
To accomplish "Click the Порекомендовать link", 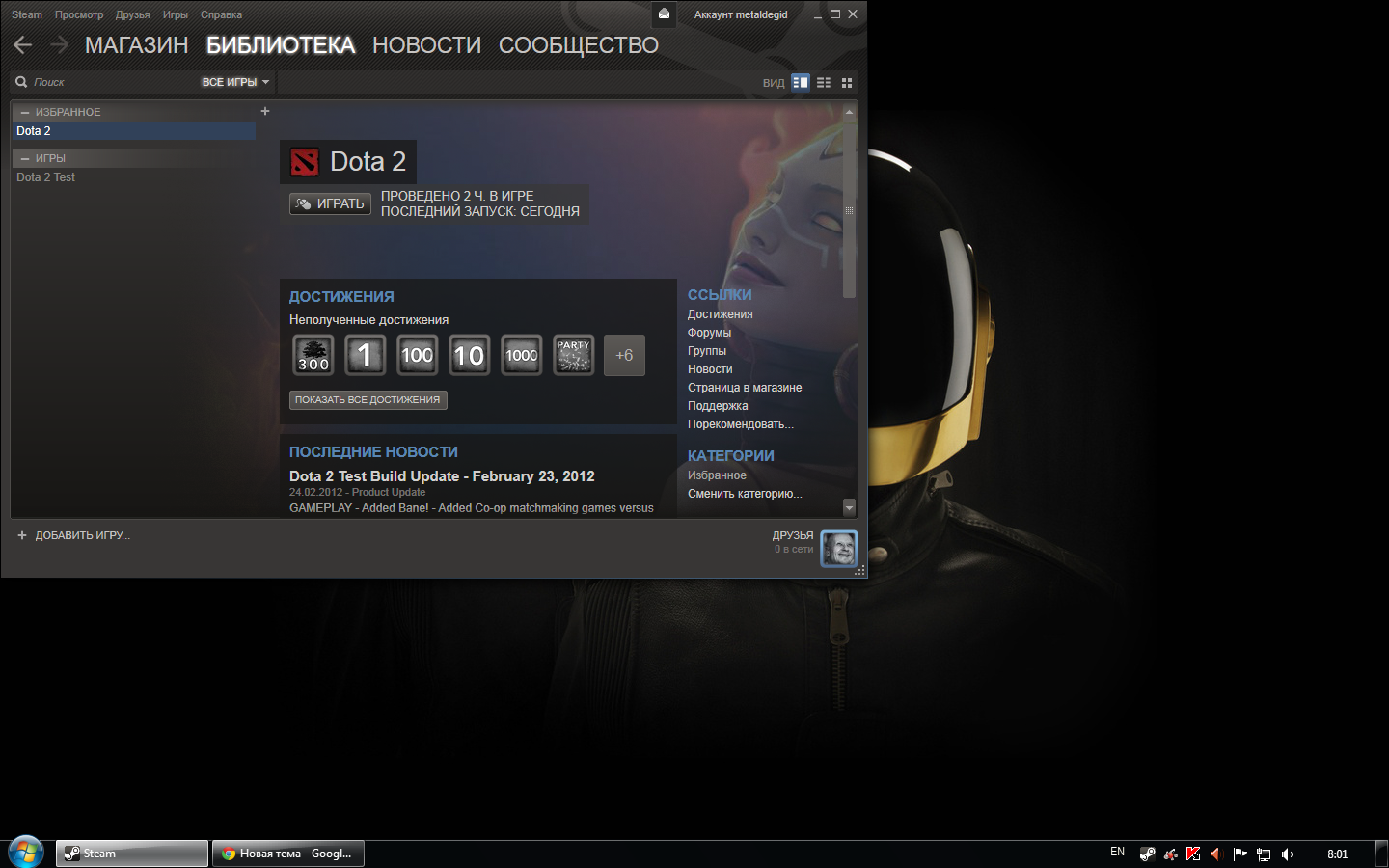I will [x=741, y=424].
